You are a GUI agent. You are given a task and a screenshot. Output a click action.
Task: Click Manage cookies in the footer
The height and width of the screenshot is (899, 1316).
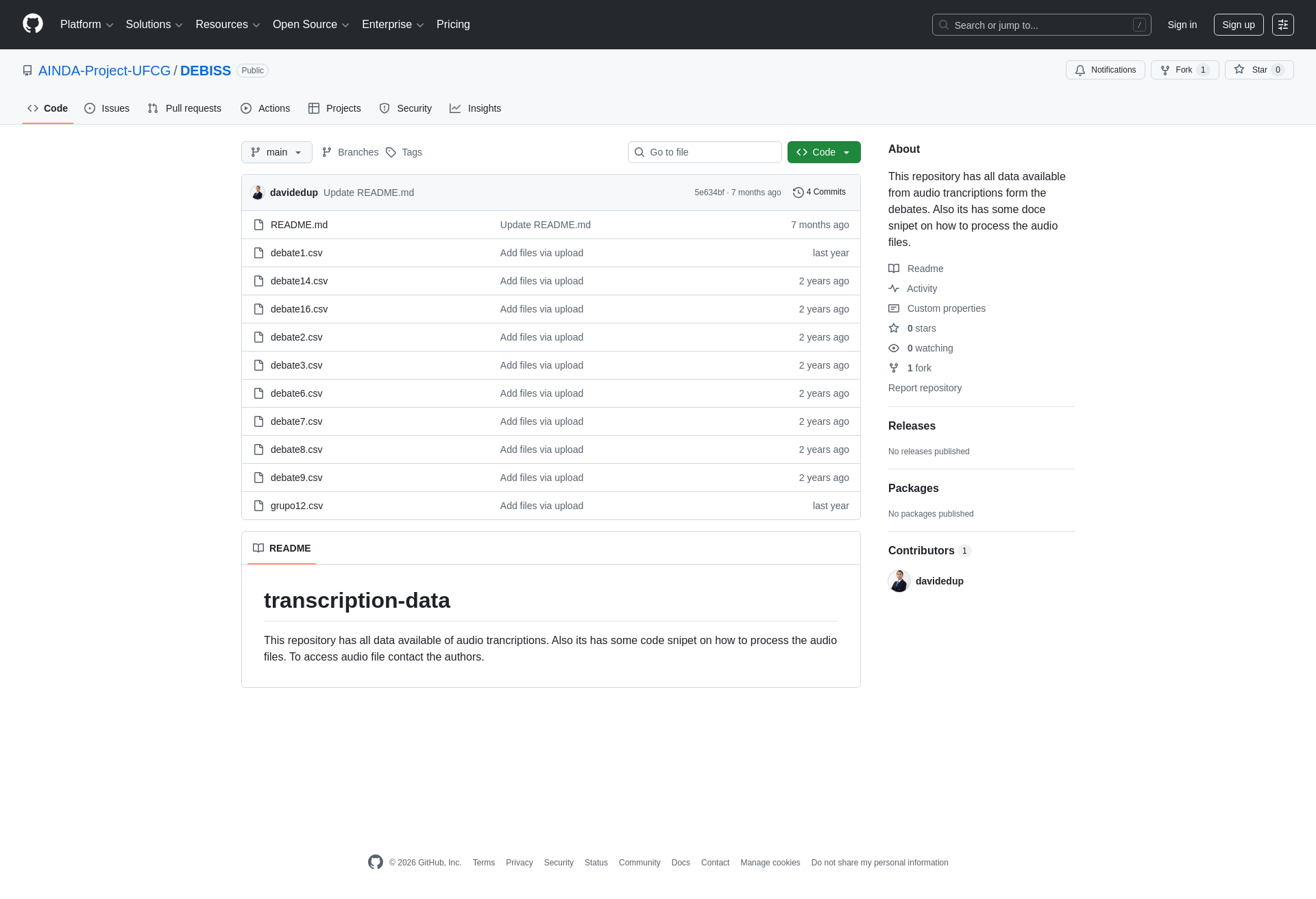pyautogui.click(x=770, y=863)
